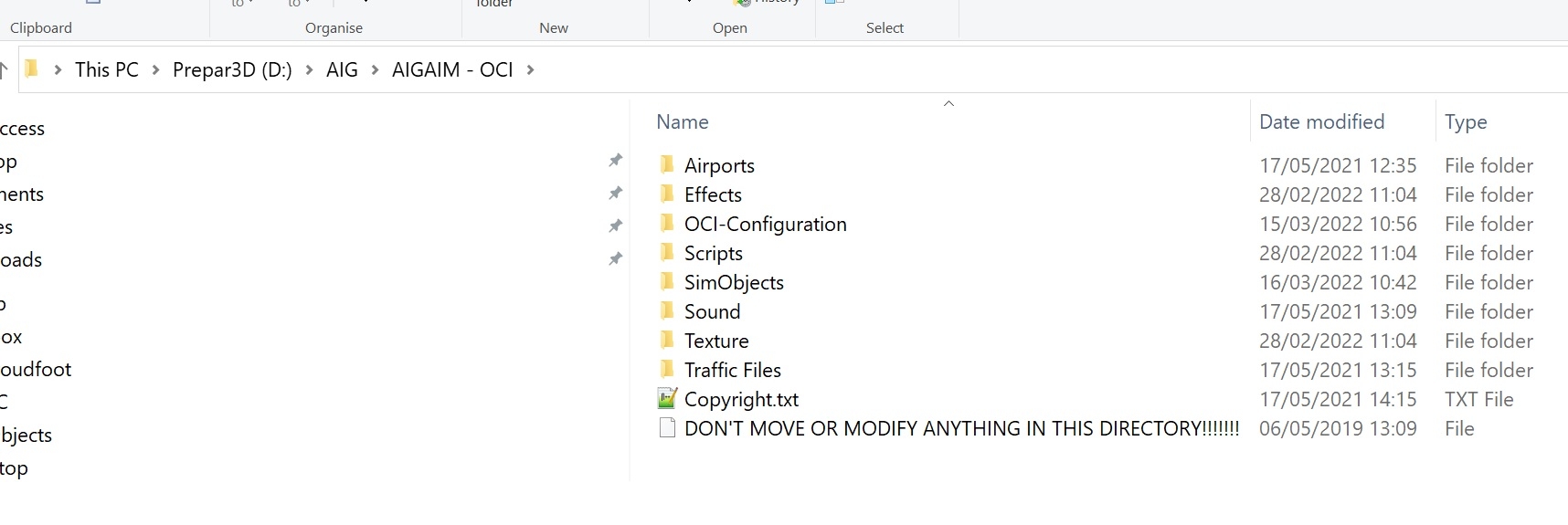1568x525 pixels.
Task: Select the Sound folder icon
Action: coord(667,311)
